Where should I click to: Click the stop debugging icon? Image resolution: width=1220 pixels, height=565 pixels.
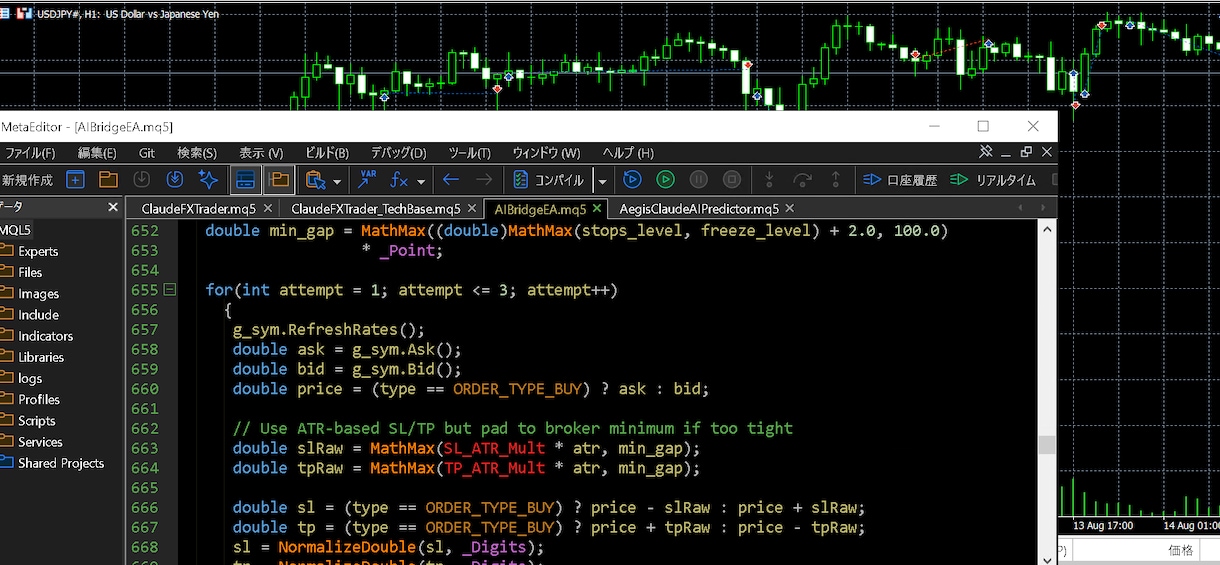pos(732,180)
